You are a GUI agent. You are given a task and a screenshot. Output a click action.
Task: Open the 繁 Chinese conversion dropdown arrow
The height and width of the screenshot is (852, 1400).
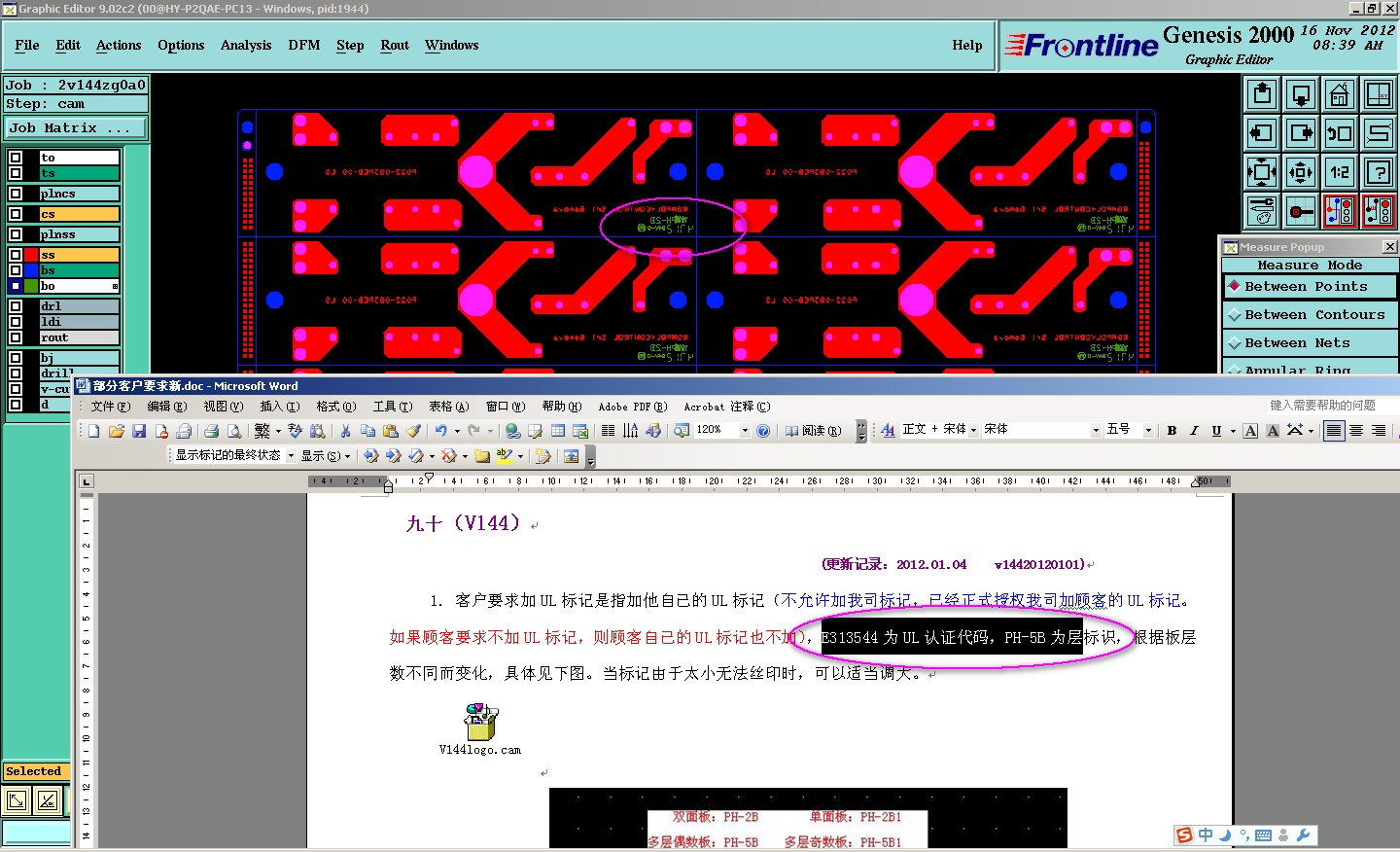click(x=278, y=431)
